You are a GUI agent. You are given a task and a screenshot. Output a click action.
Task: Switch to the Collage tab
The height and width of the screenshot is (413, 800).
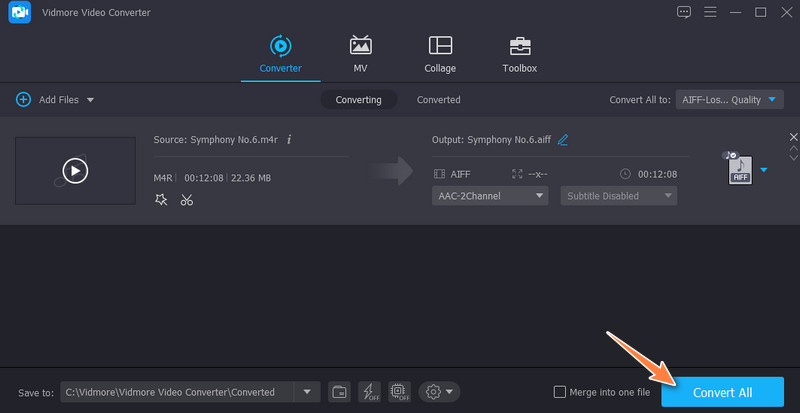[440, 55]
